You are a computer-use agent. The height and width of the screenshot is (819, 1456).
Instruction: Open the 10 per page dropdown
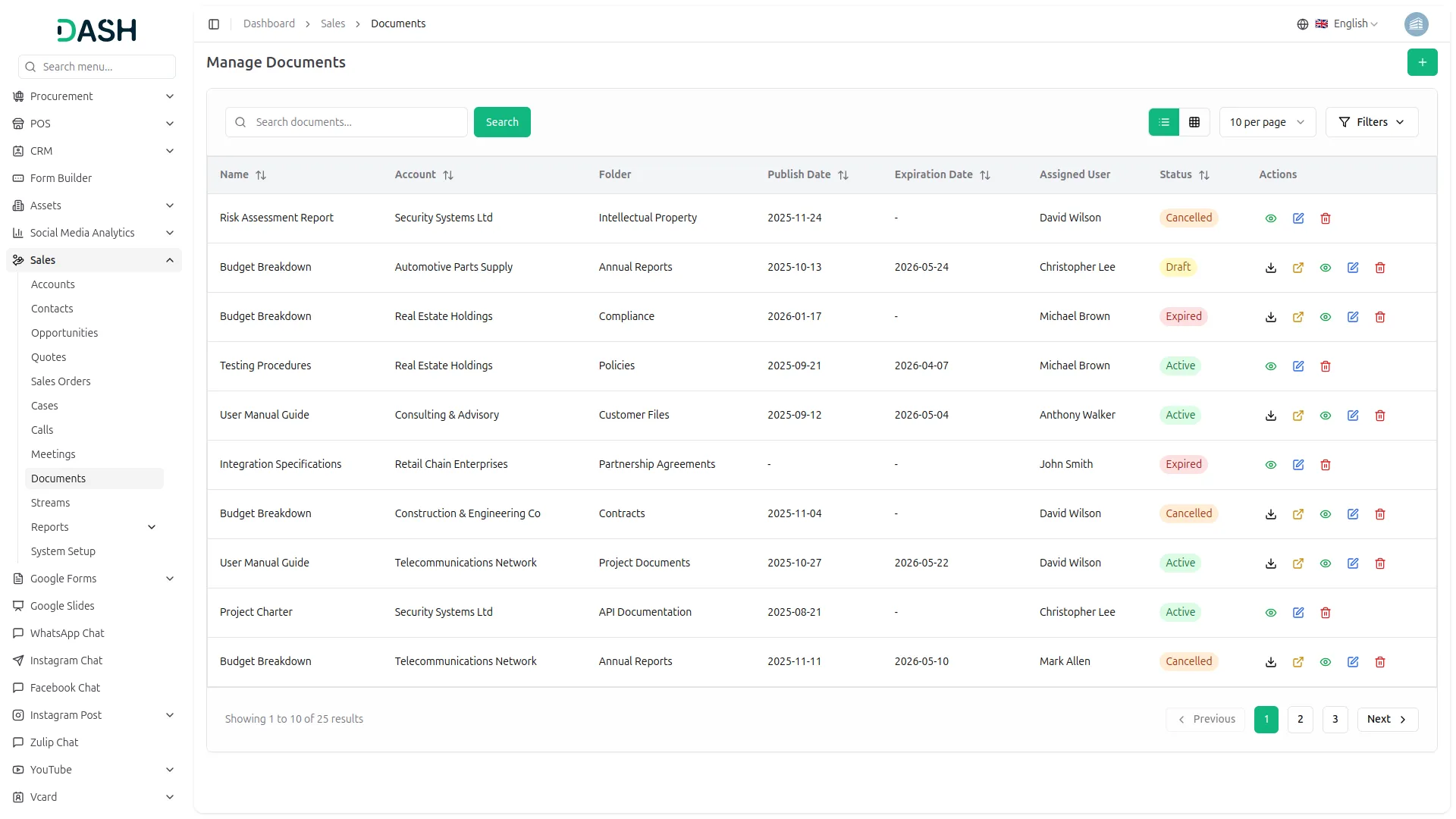tap(1266, 122)
